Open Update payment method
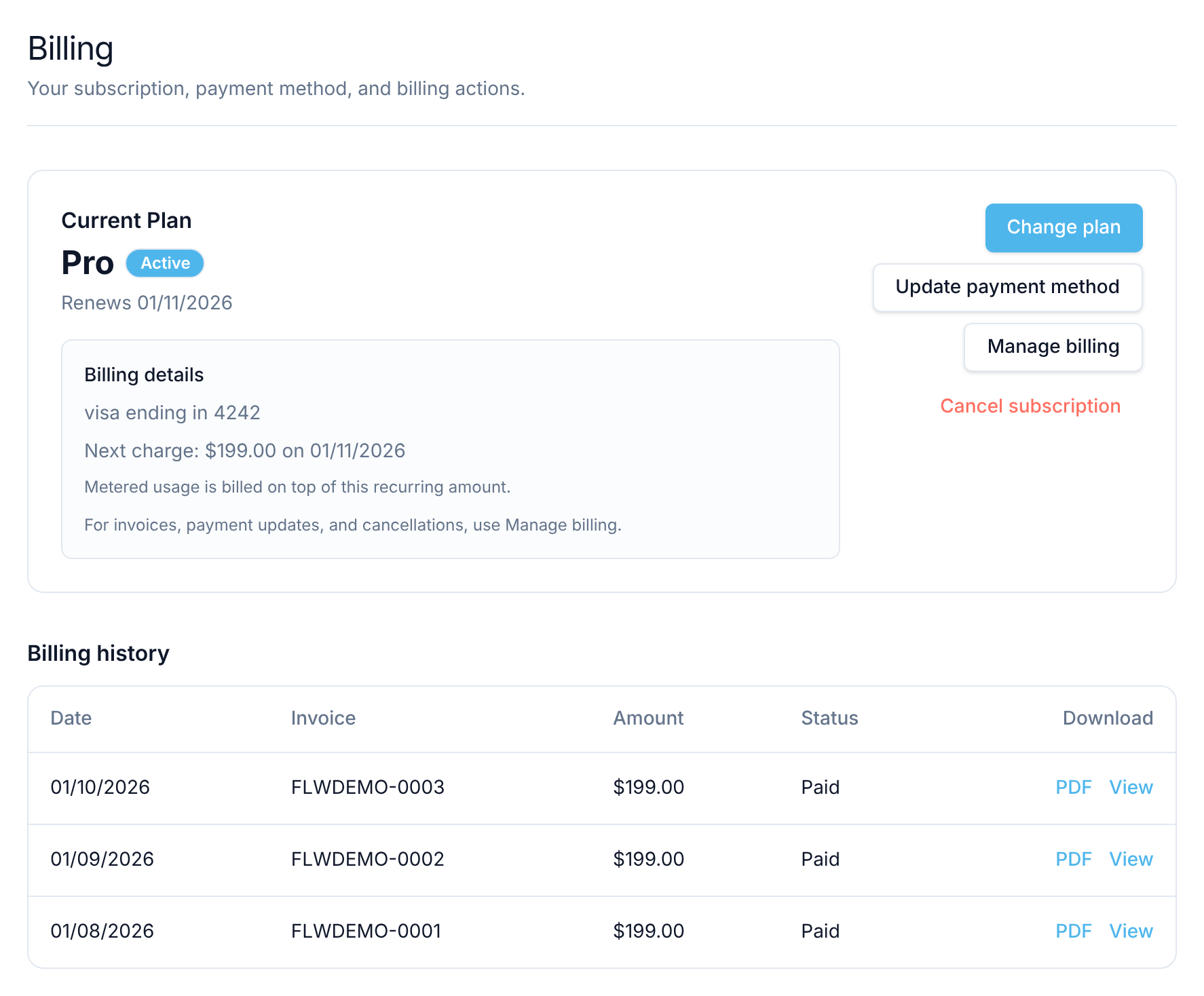 [1007, 287]
